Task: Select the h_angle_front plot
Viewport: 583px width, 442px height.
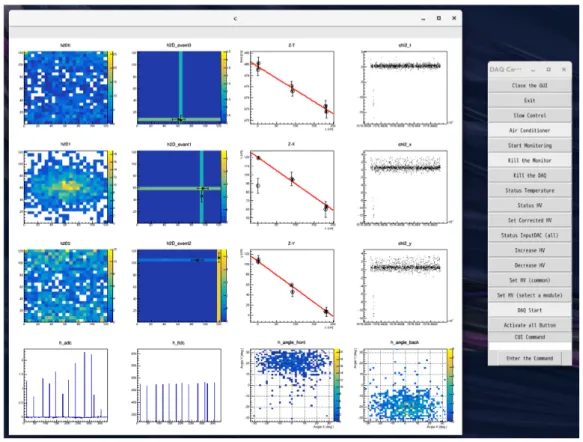Action: (x=292, y=385)
